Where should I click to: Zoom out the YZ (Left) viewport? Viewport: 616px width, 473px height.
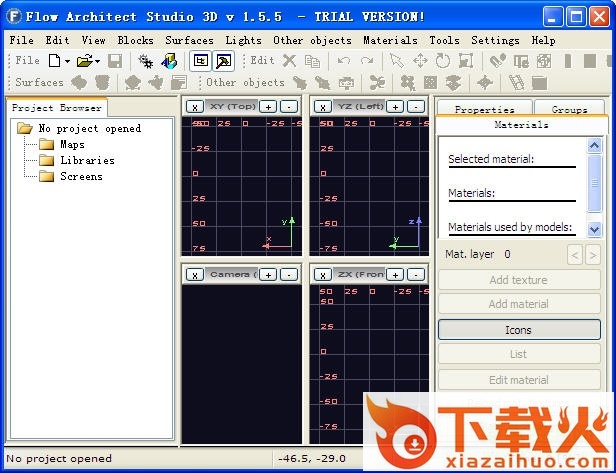point(417,106)
